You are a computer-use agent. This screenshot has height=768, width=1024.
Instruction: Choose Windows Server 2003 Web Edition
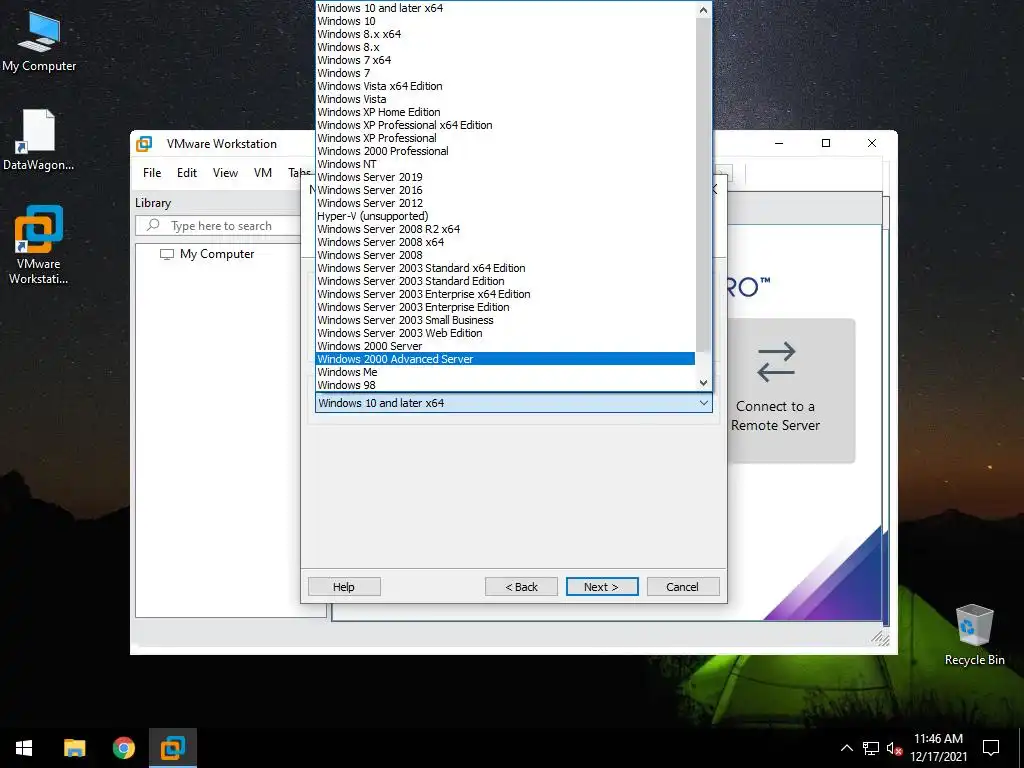(505, 333)
